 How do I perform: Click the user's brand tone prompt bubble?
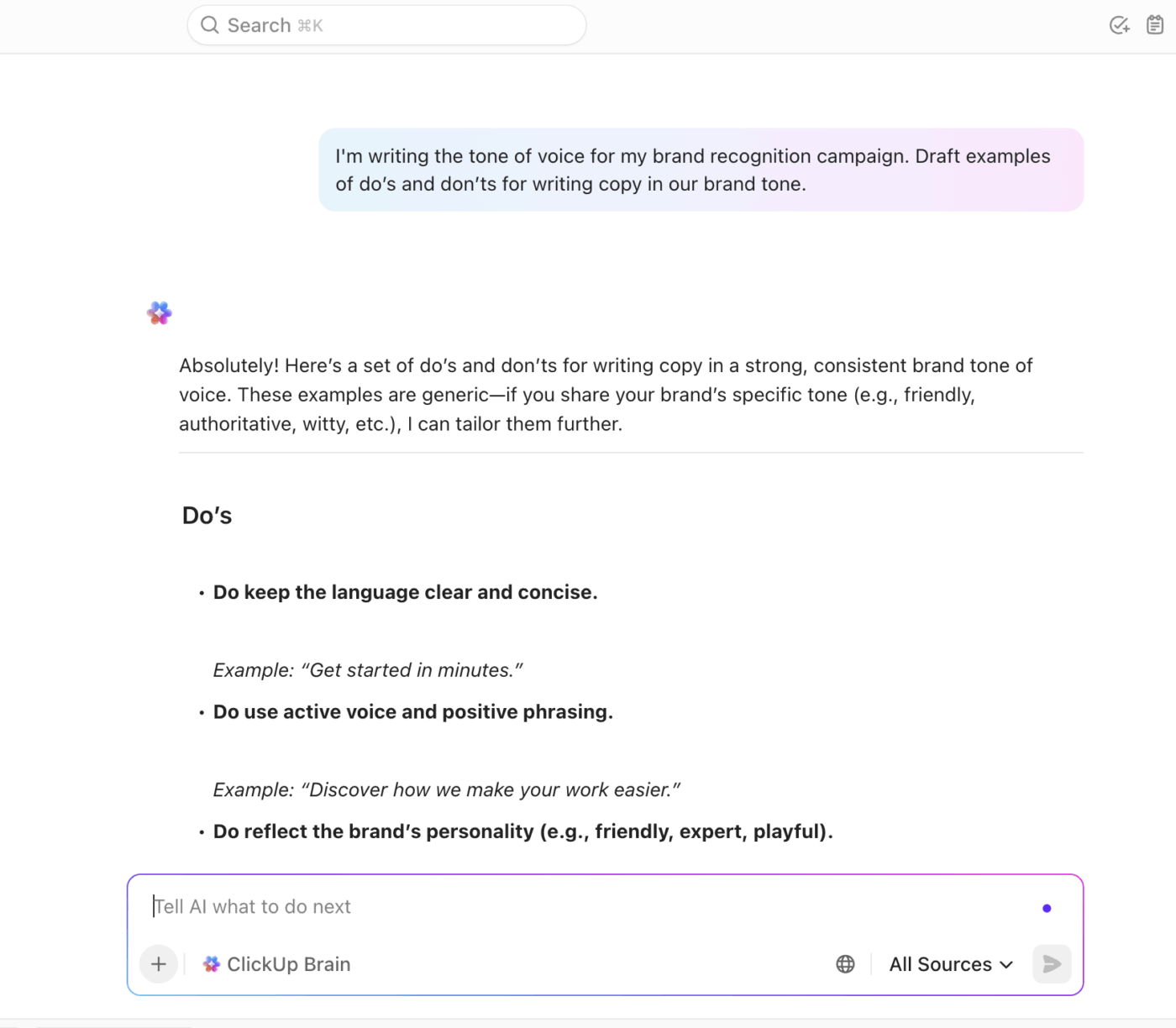tap(701, 170)
